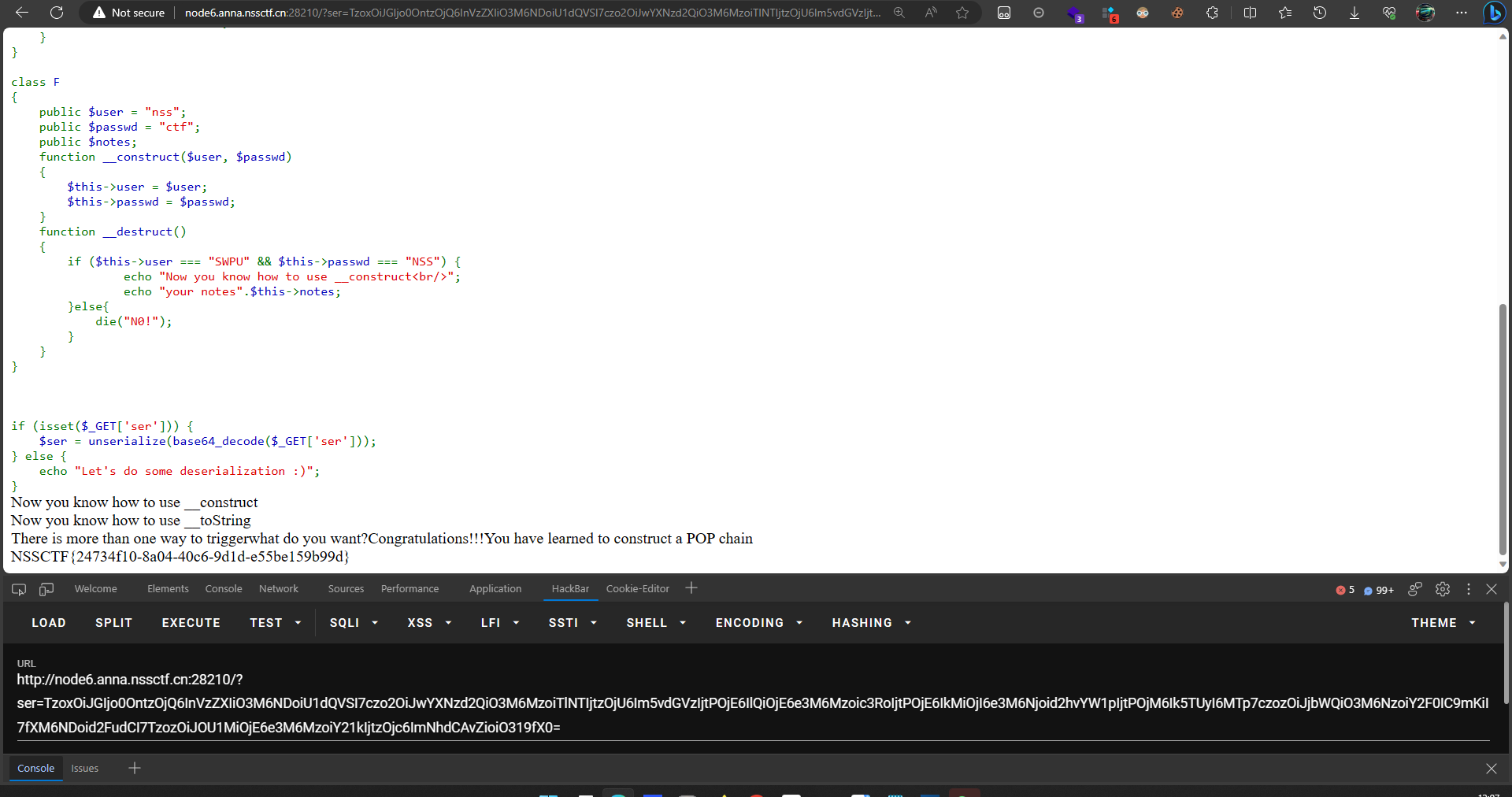Switch to the Network tab

[x=279, y=589]
